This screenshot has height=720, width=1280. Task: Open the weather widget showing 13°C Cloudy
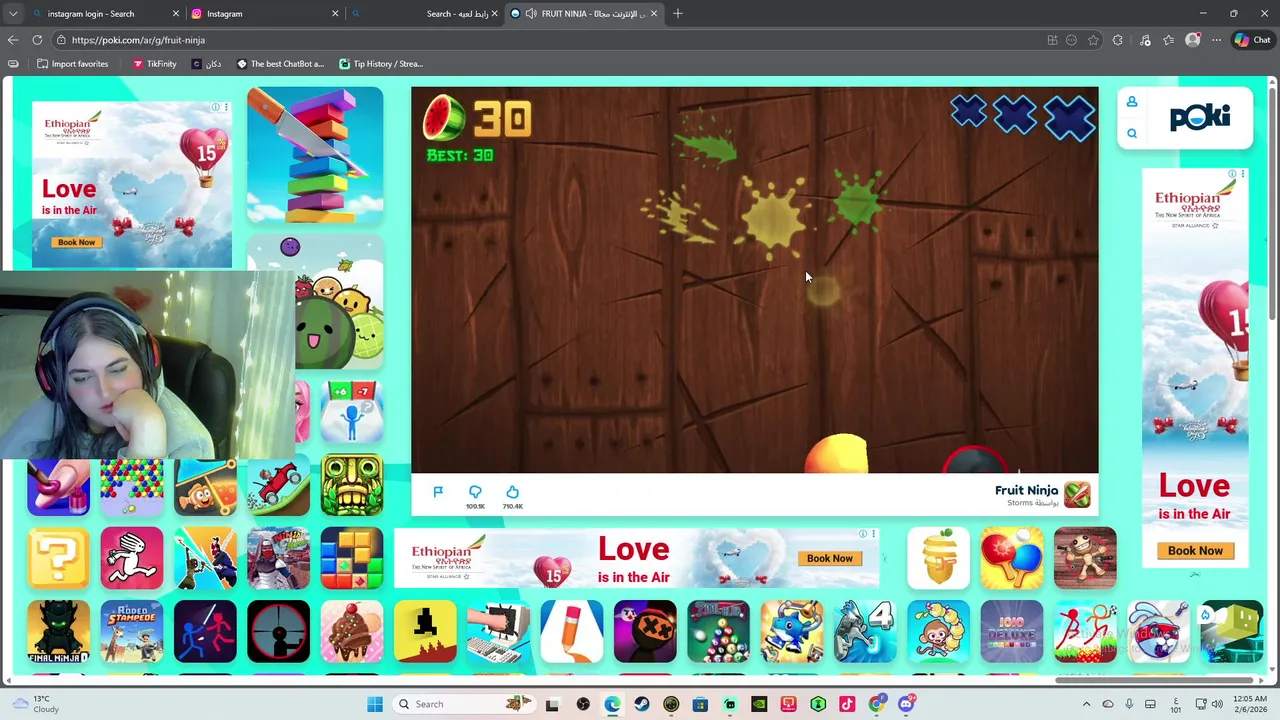(x=36, y=704)
